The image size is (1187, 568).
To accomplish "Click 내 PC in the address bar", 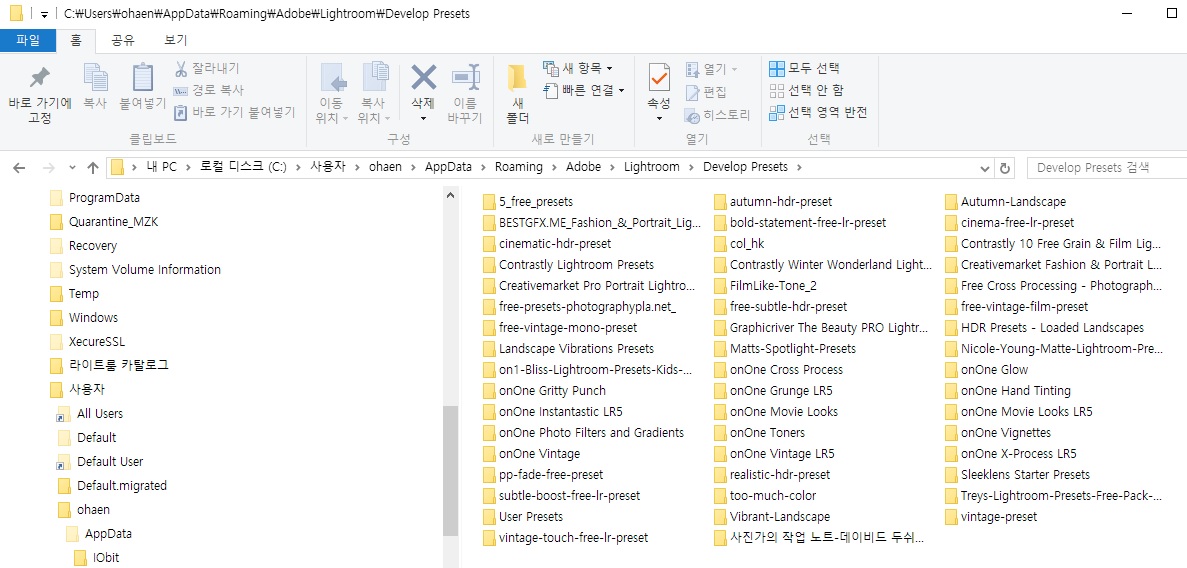I will click(x=161, y=167).
